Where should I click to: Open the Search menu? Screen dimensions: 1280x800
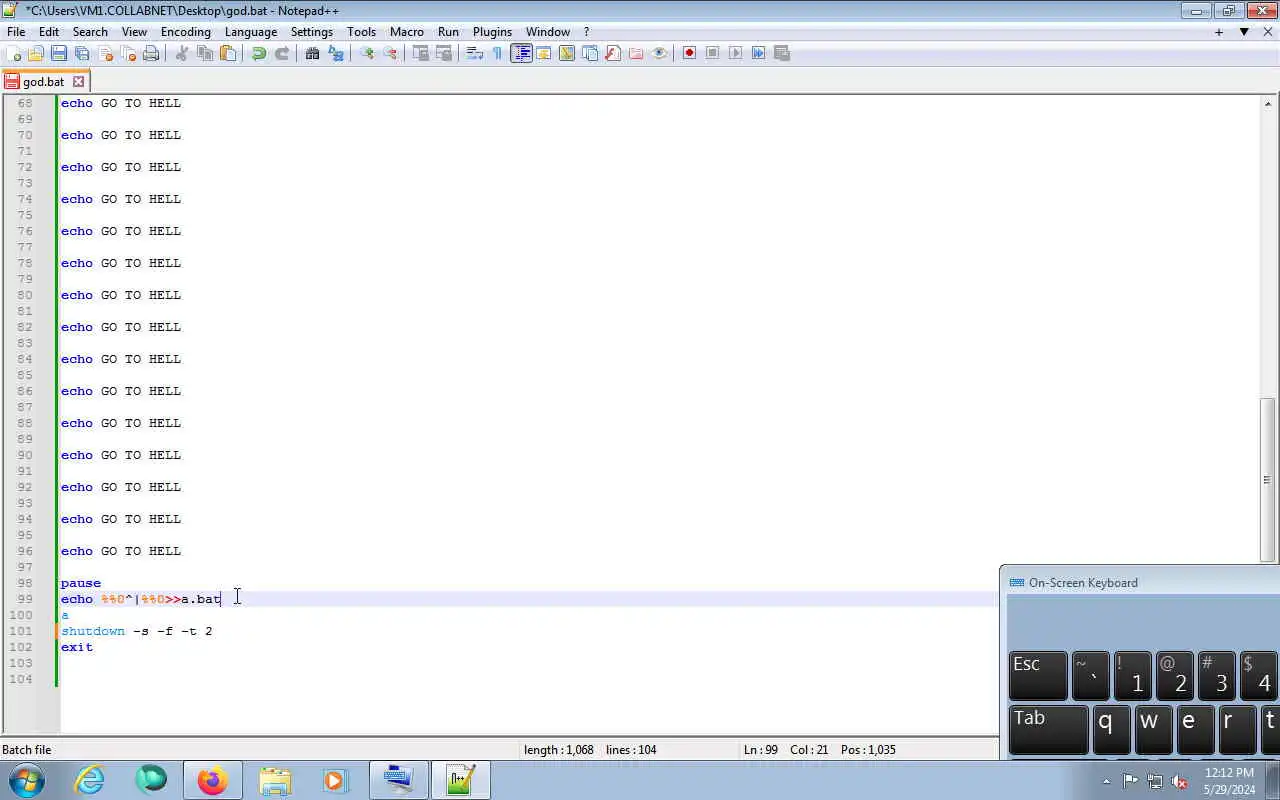pos(90,32)
